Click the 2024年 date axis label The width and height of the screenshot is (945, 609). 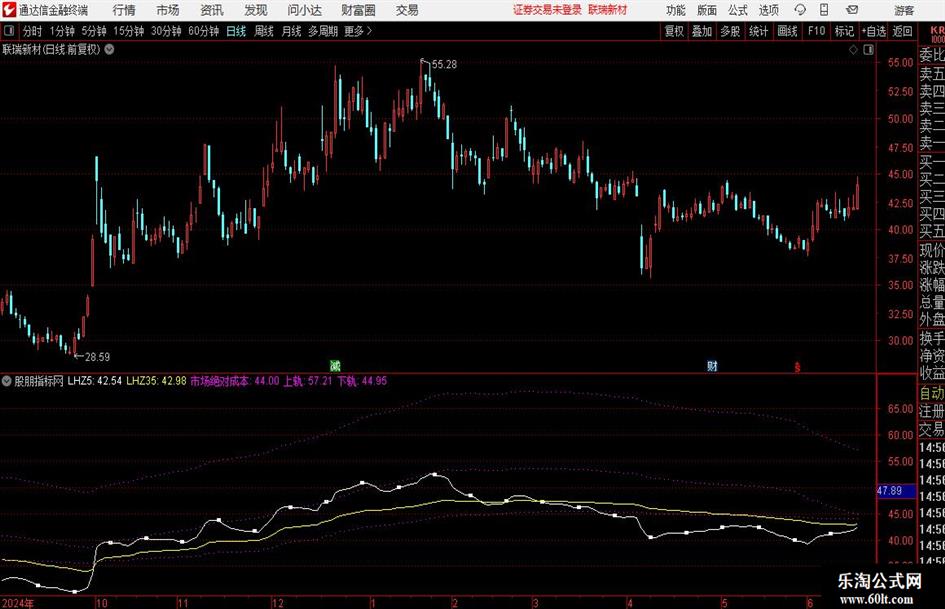pyautogui.click(x=18, y=603)
